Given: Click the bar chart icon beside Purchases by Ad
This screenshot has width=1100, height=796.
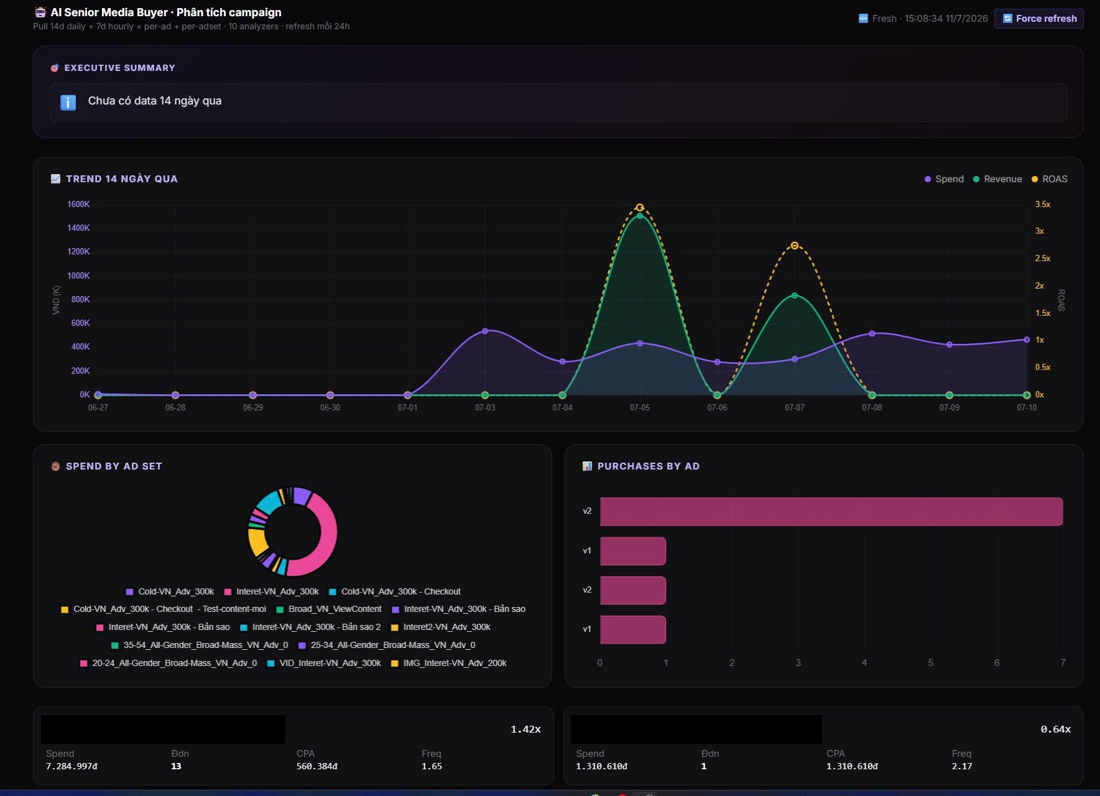Looking at the screenshot, I should click(x=587, y=466).
